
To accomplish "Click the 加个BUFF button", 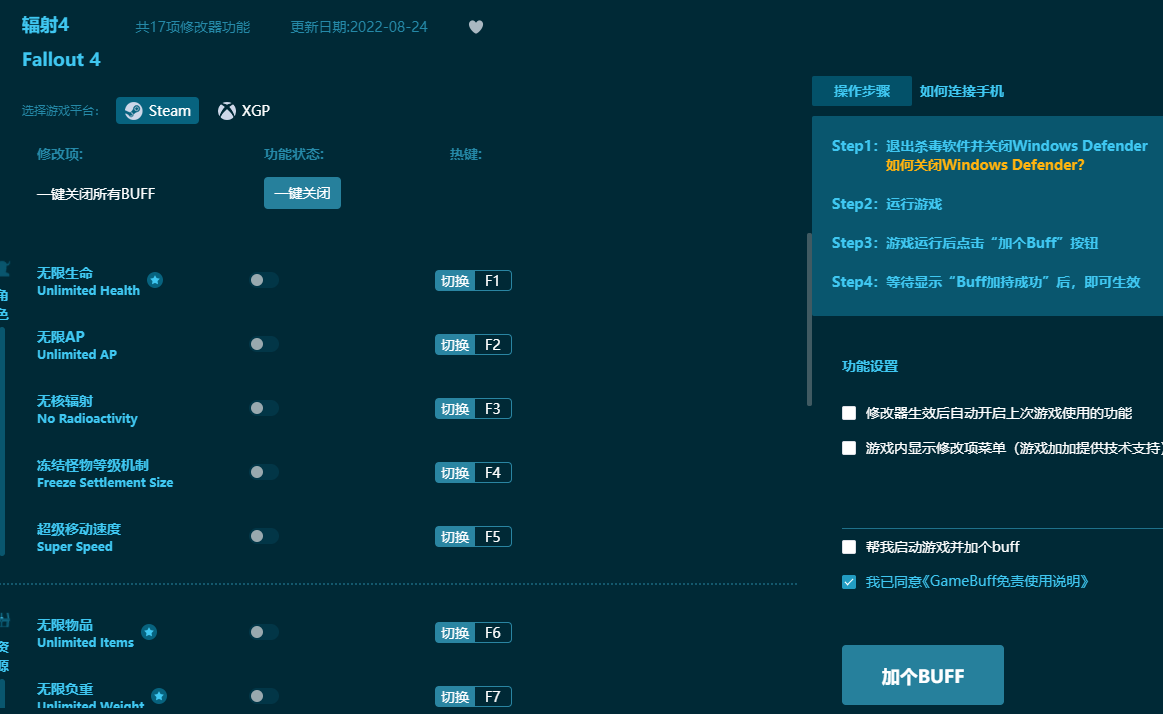I will 923,675.
